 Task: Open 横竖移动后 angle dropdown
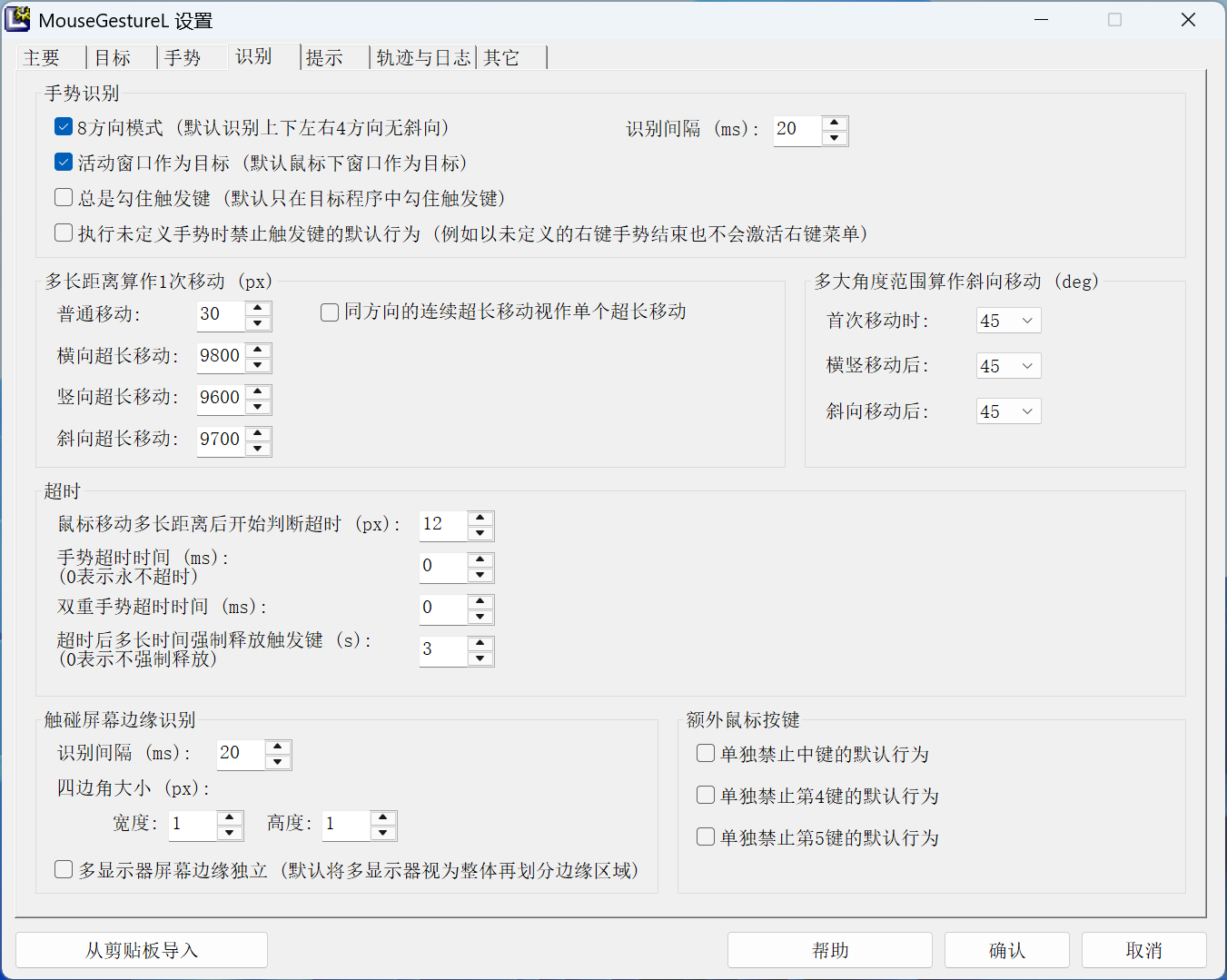coord(1008,366)
